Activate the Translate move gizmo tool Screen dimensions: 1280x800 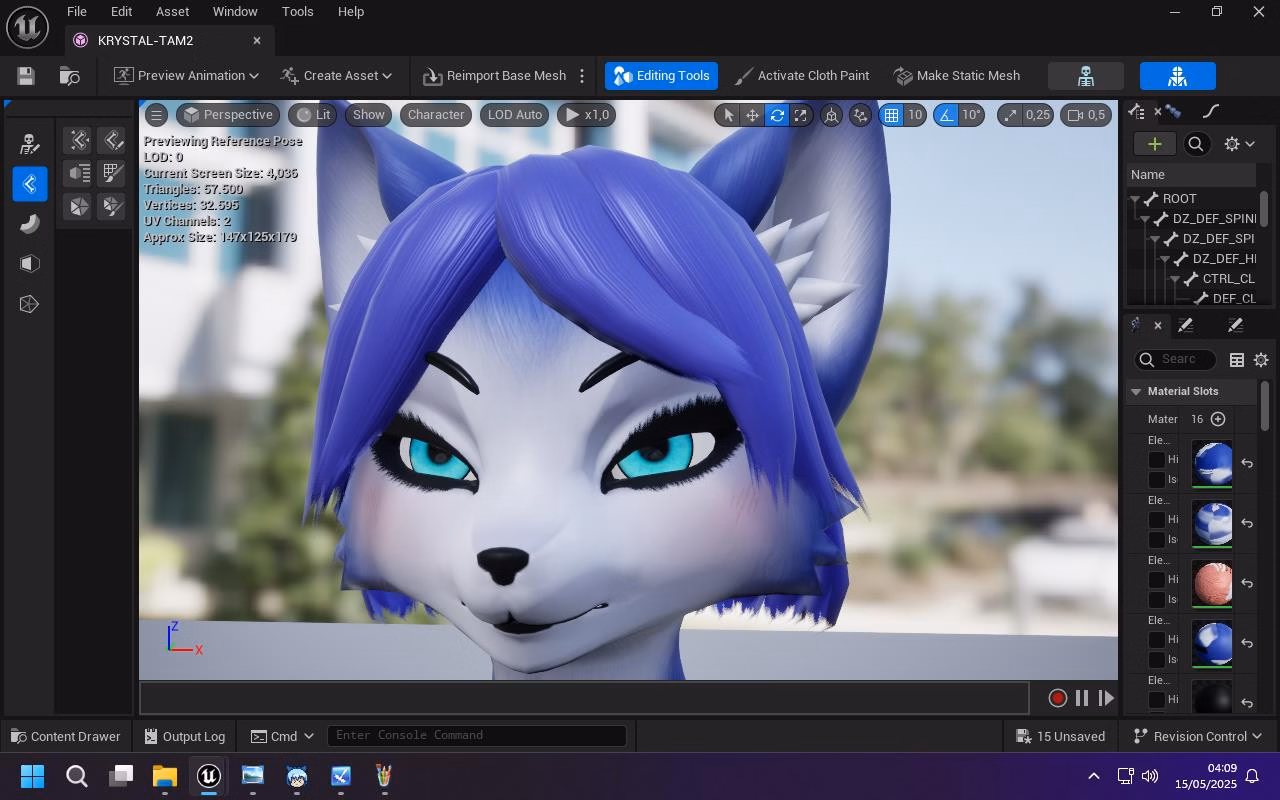pos(752,115)
